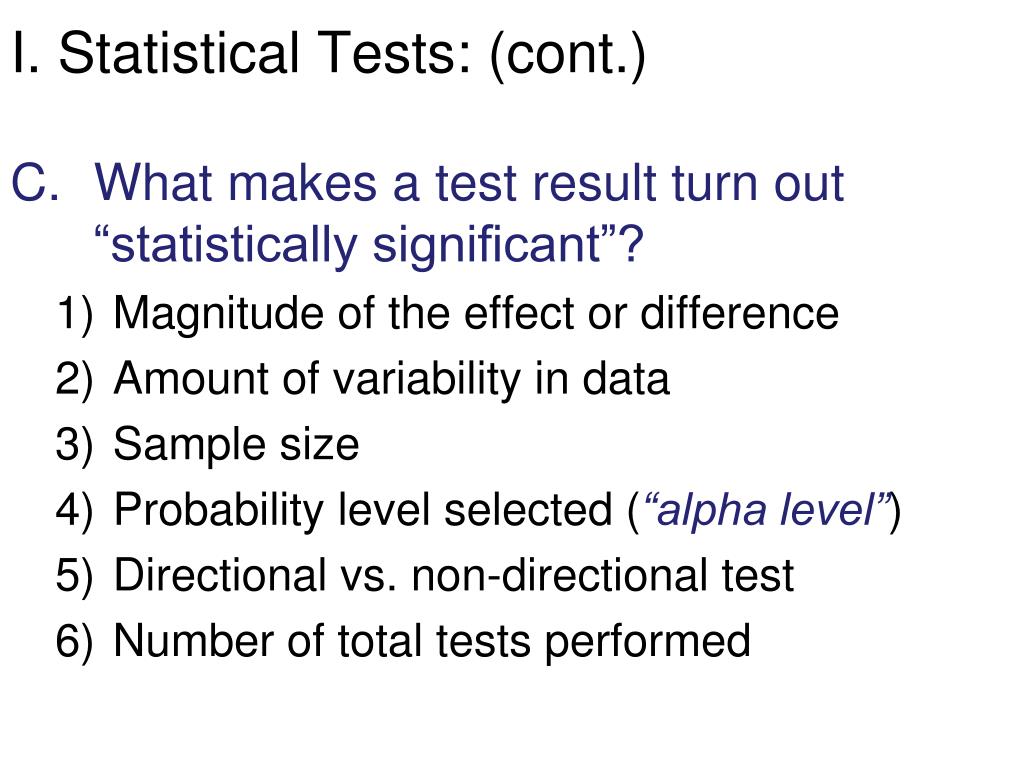The image size is (1024, 768).
Task: Select 'Directional vs. non-directional test' item
Action: (454, 575)
